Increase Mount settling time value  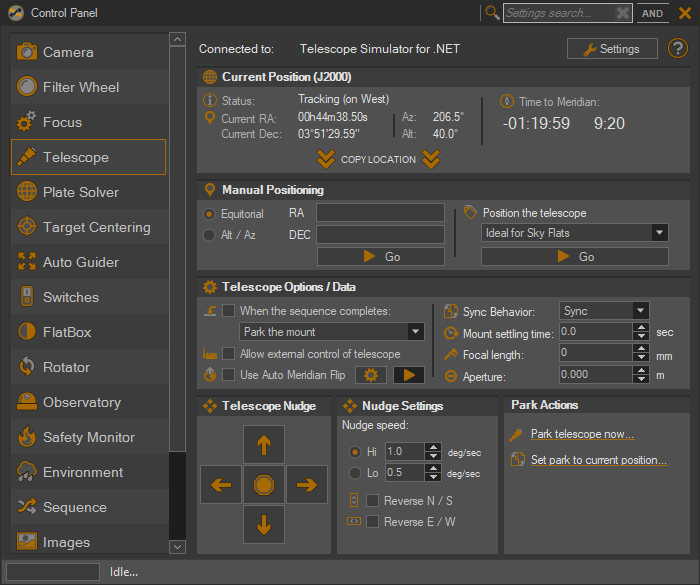click(x=641, y=327)
